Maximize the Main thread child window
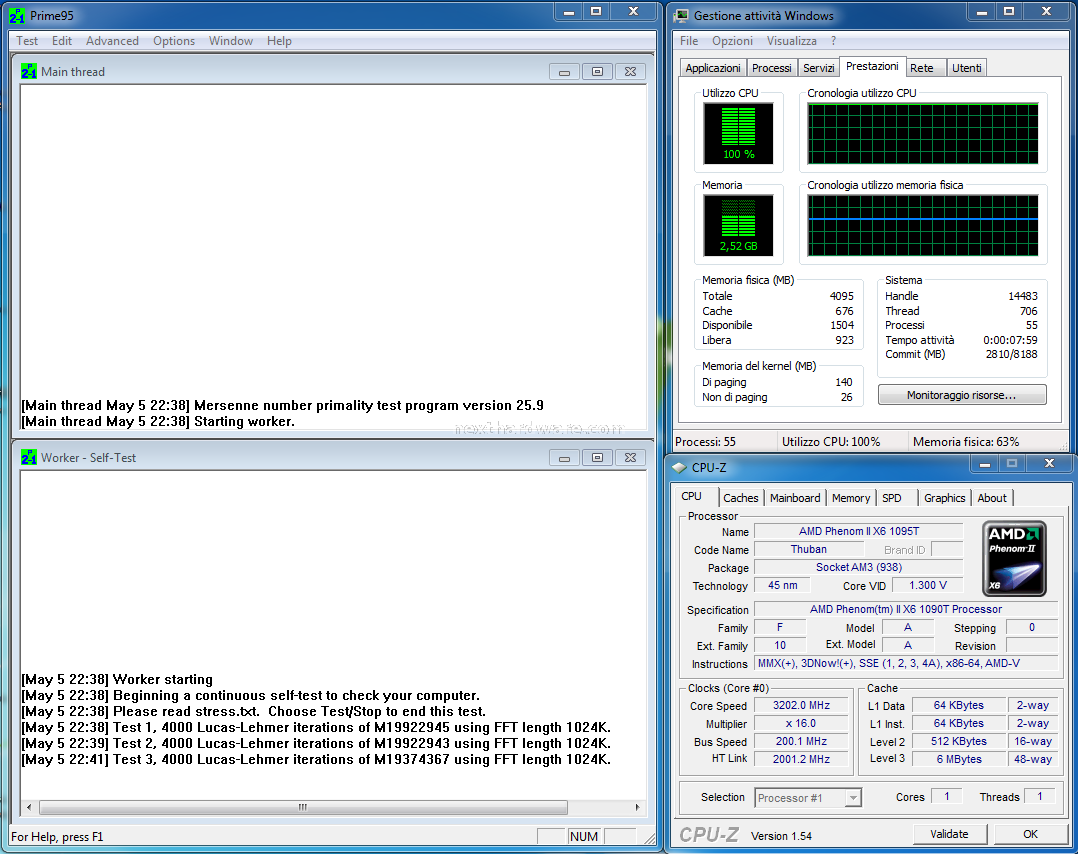This screenshot has height=854, width=1078. click(597, 72)
